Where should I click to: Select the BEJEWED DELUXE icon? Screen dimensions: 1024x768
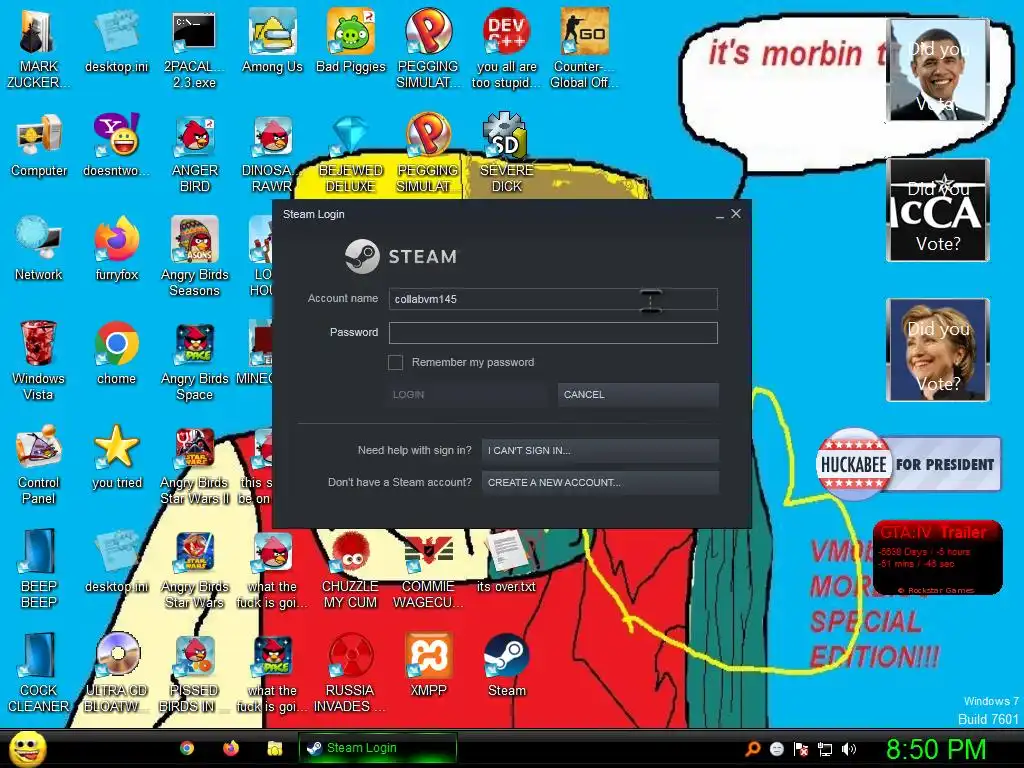(351, 153)
